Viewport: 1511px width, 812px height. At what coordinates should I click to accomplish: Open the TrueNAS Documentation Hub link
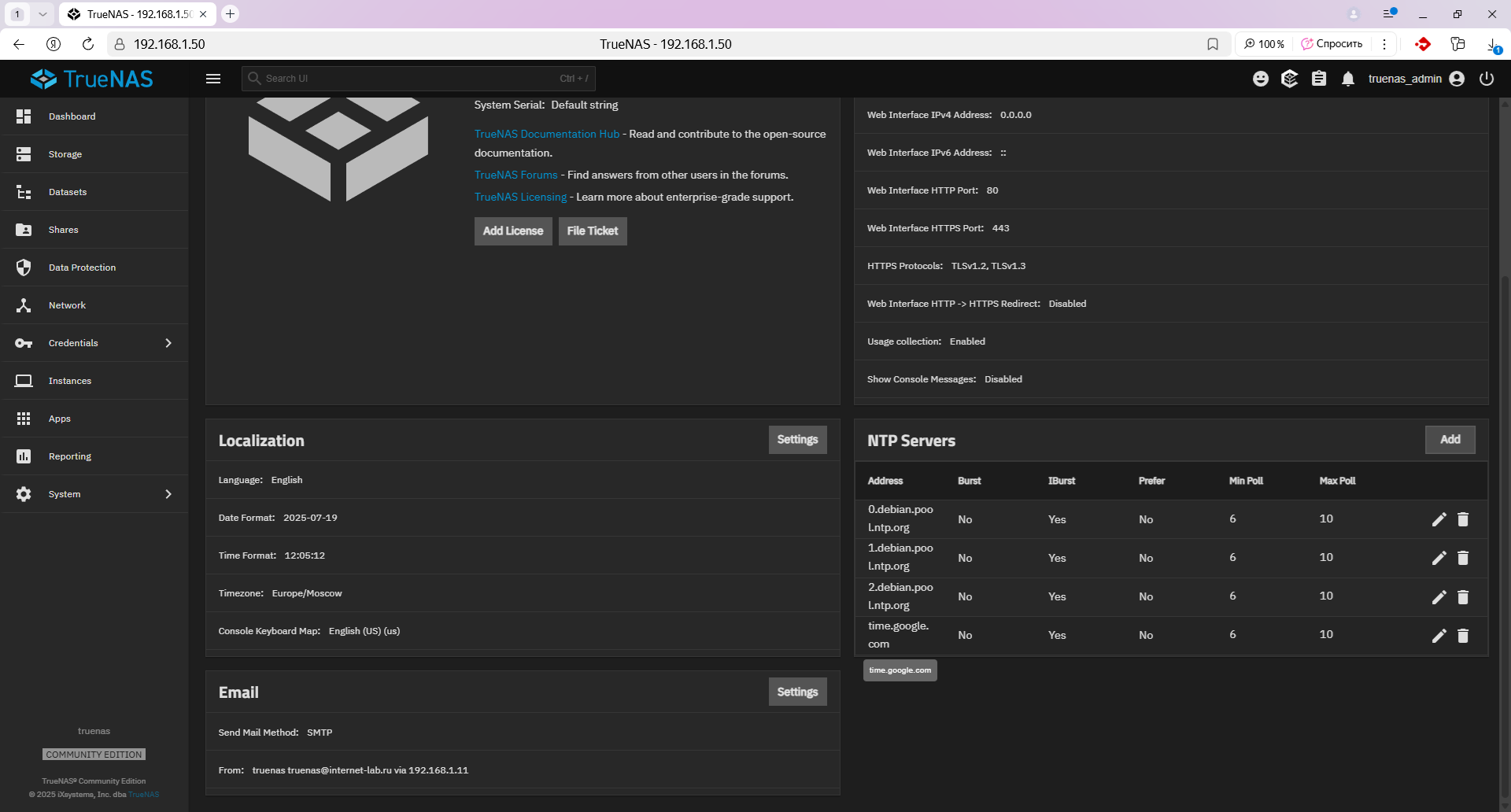coord(547,135)
